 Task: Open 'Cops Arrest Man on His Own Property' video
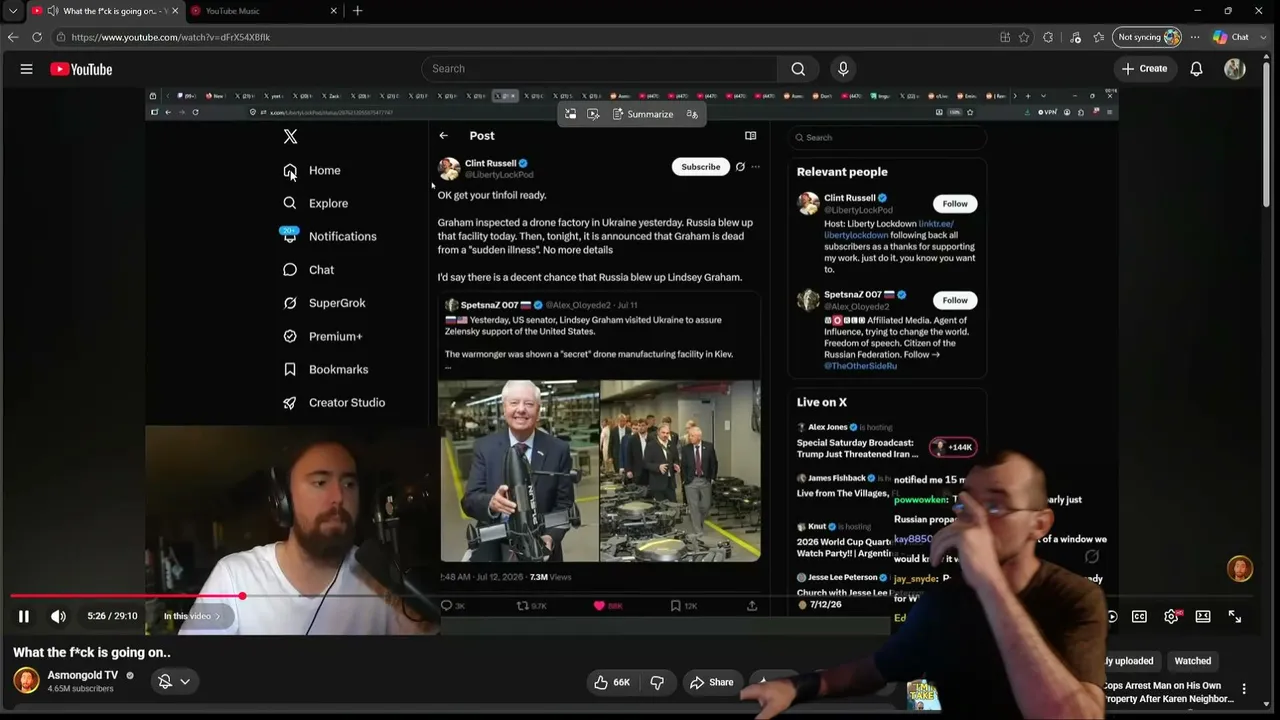[1168, 692]
